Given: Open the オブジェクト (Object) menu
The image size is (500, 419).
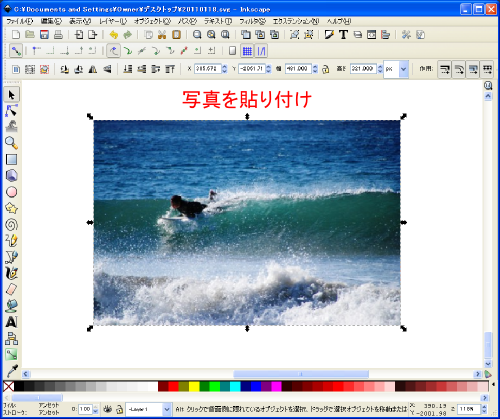Looking at the screenshot, I should 152,21.
